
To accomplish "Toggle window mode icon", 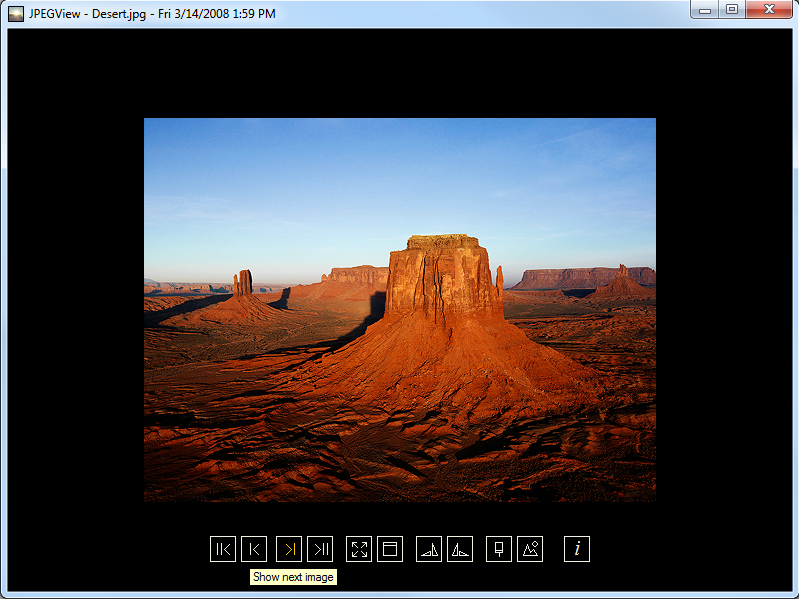I will coord(390,549).
